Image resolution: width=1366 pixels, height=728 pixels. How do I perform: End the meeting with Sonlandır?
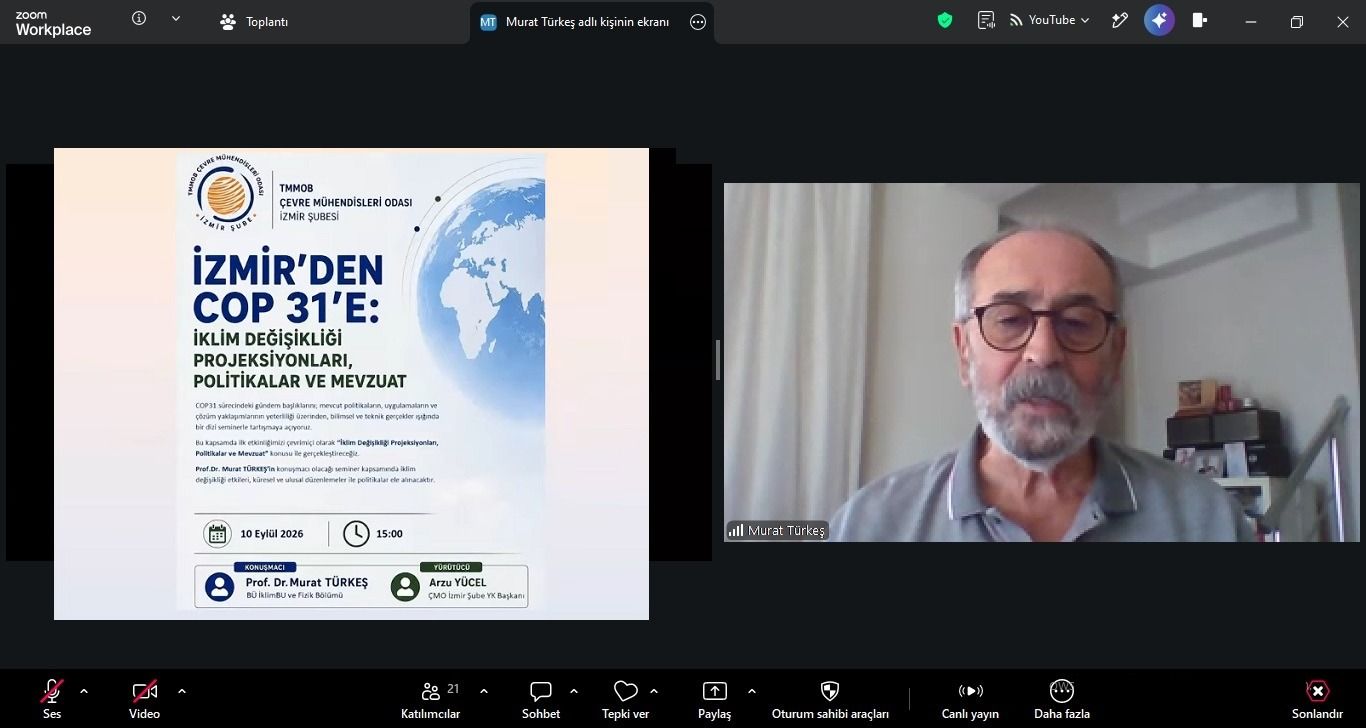[x=1317, y=699]
